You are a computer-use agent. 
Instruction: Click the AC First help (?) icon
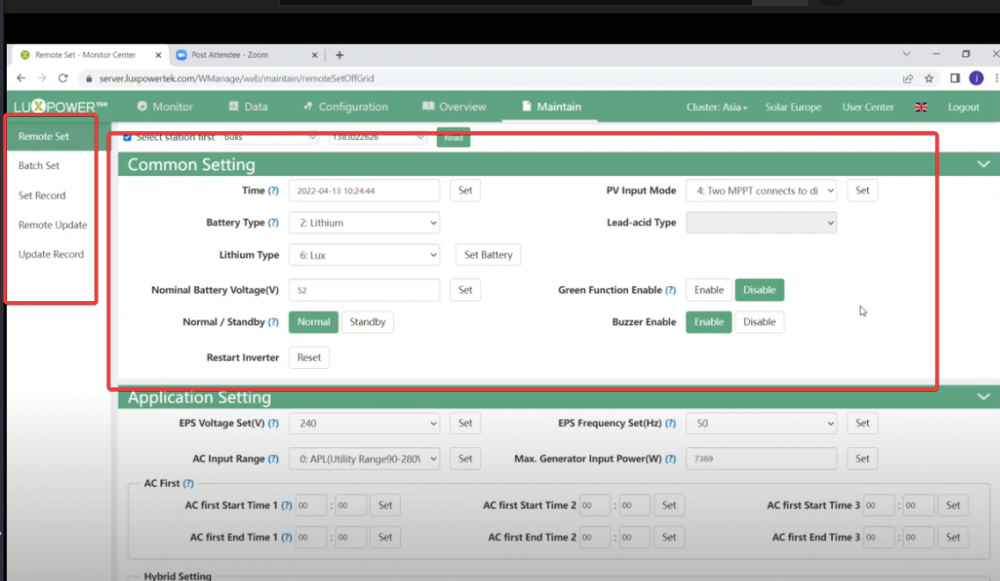click(x=188, y=483)
